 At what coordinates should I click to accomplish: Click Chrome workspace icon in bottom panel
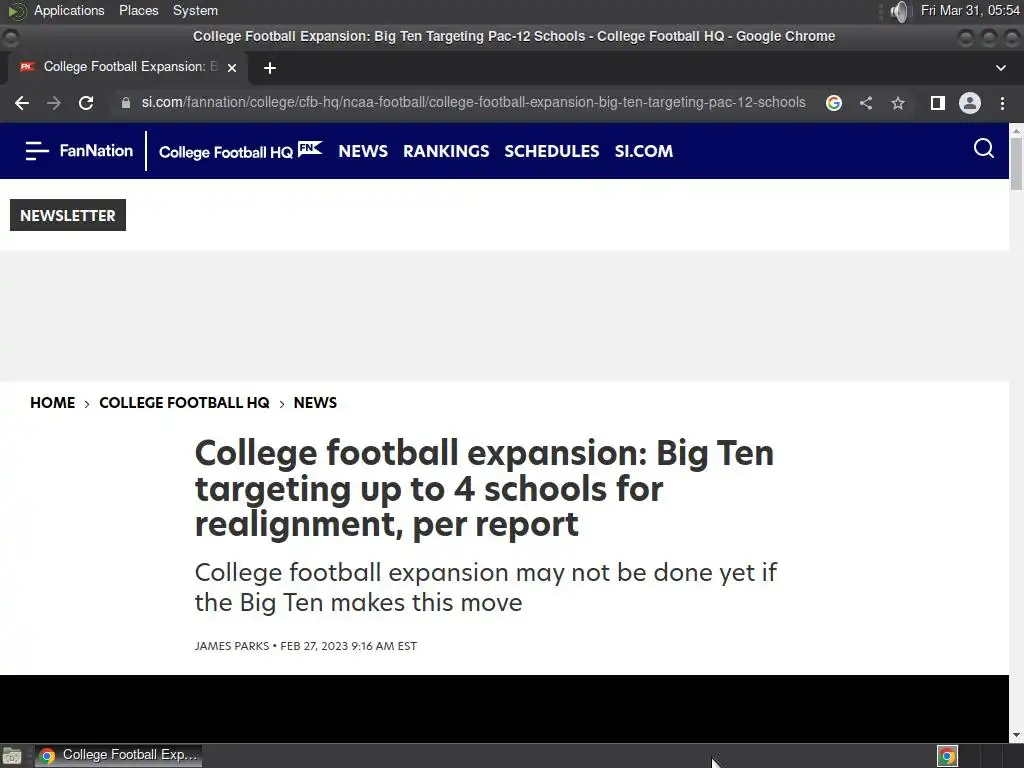pyautogui.click(x=947, y=756)
